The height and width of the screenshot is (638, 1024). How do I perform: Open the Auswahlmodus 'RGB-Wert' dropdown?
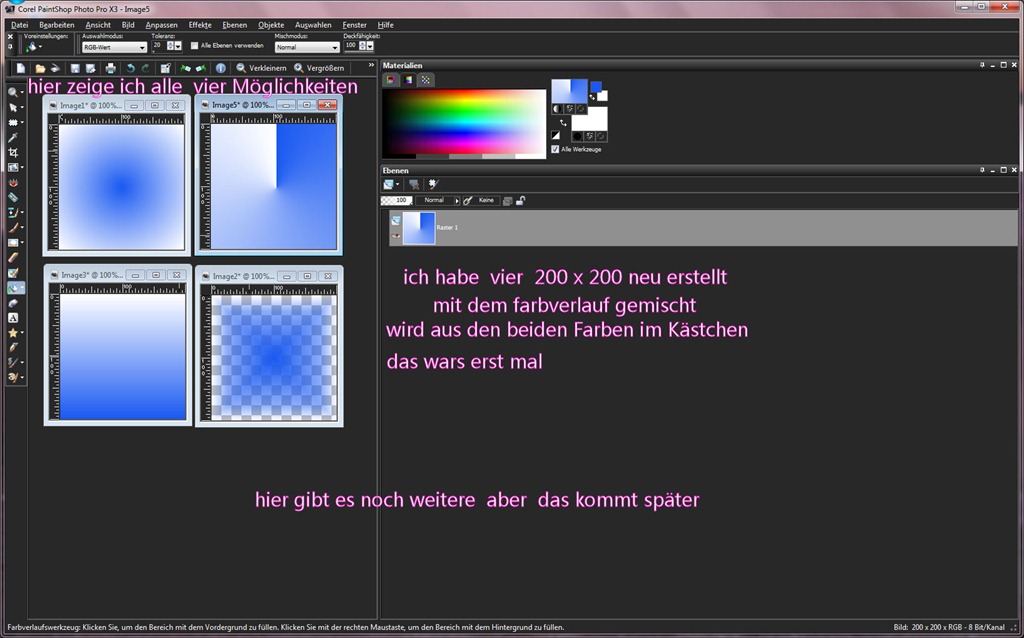(x=114, y=47)
